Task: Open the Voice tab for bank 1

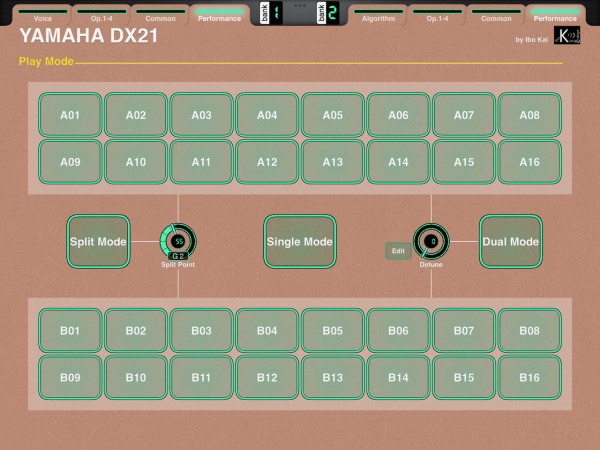Action: click(42, 15)
